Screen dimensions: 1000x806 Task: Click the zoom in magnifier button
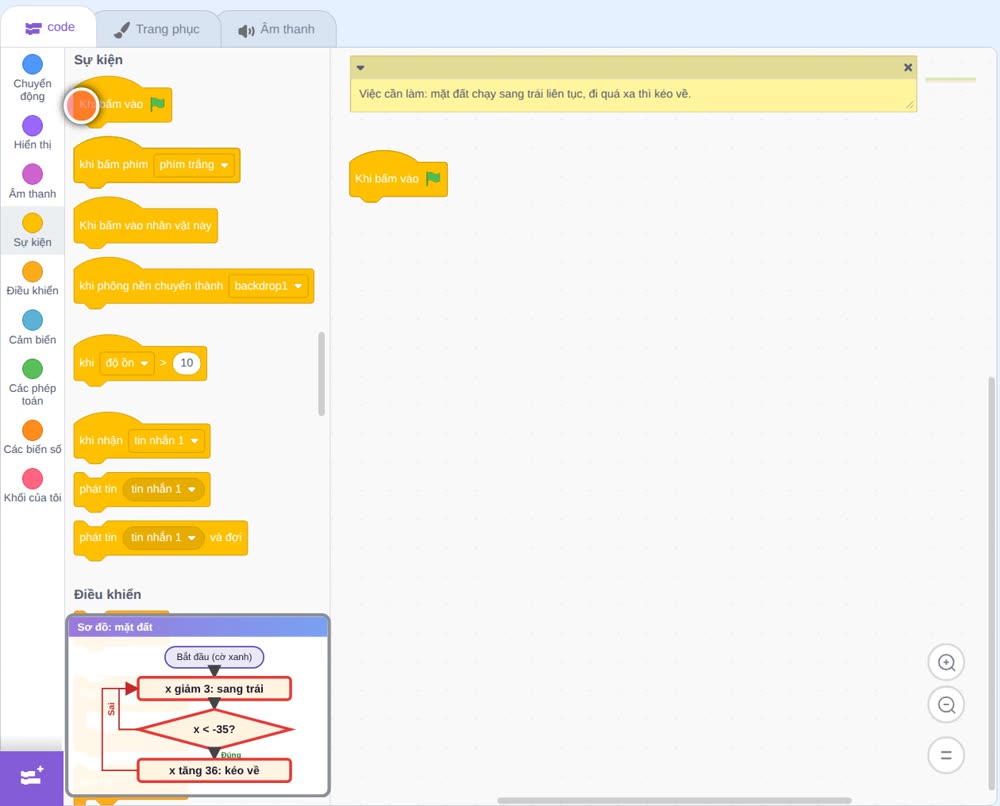(946, 663)
